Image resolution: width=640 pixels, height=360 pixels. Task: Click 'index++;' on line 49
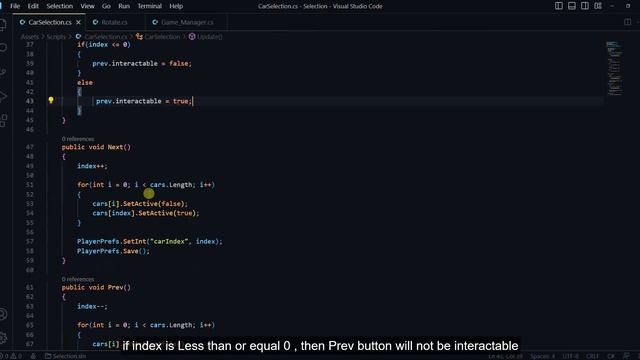coord(92,166)
